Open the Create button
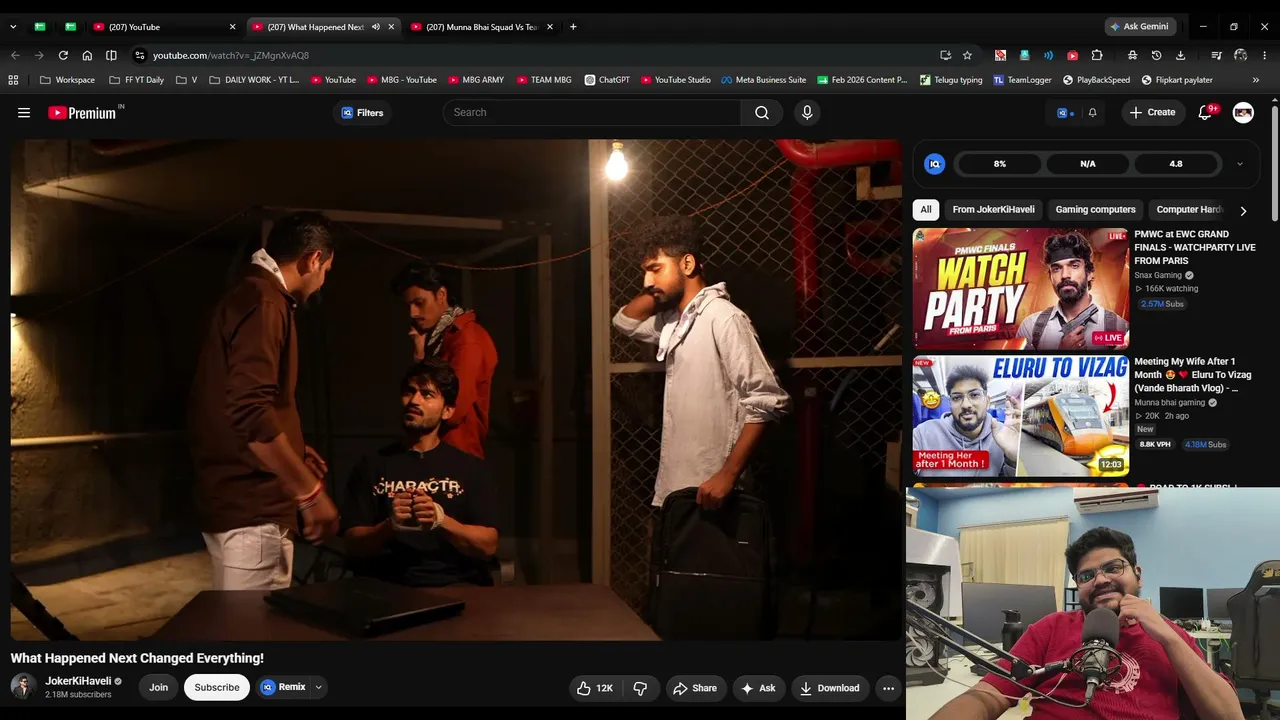 point(1152,113)
